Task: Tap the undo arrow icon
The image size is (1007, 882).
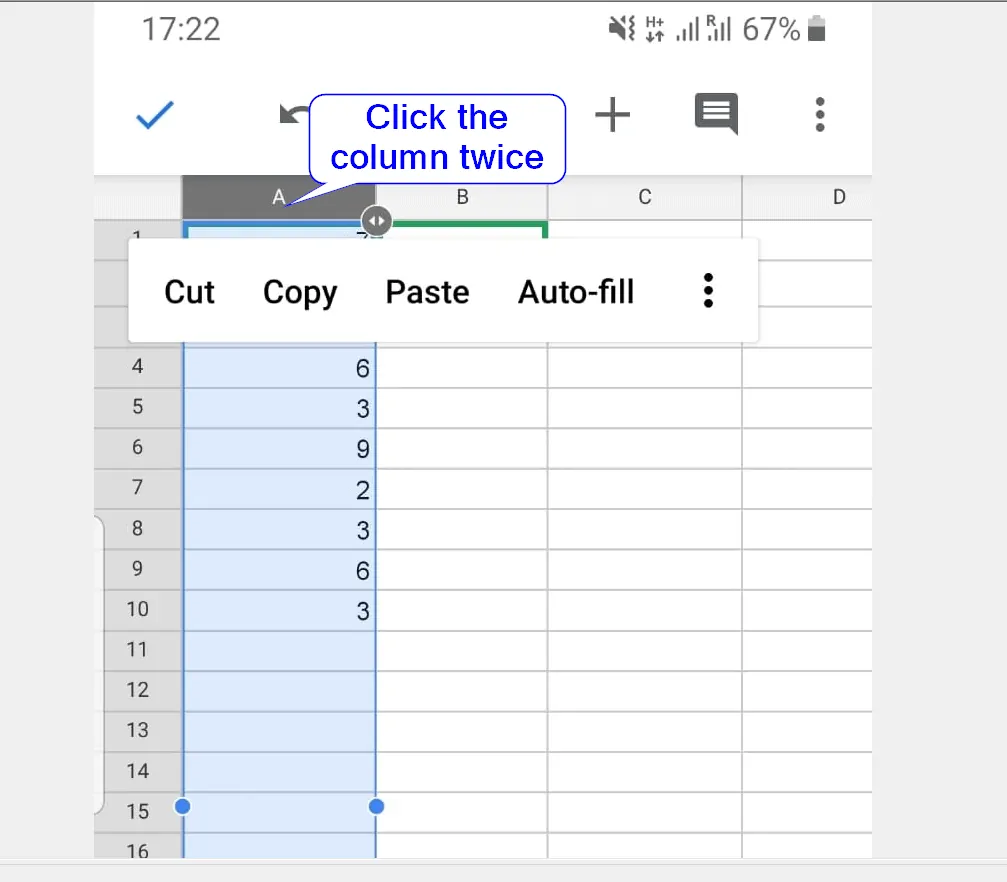Action: 294,114
